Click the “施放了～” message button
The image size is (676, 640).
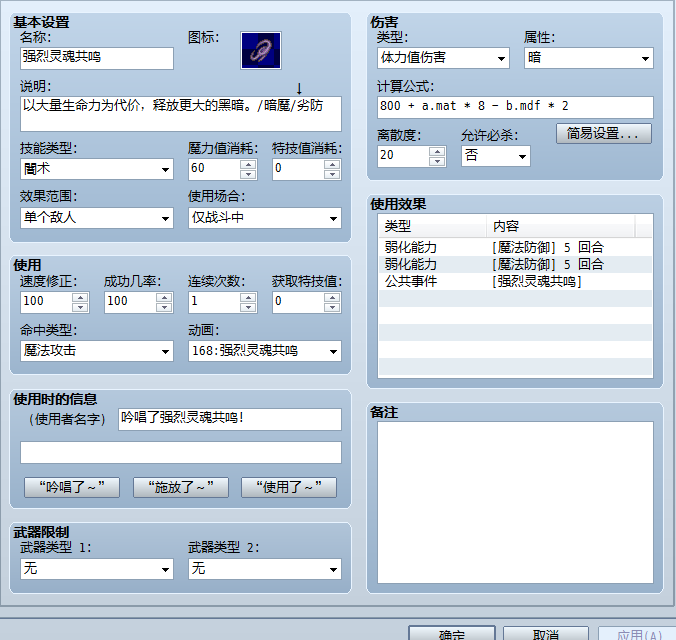[181, 487]
